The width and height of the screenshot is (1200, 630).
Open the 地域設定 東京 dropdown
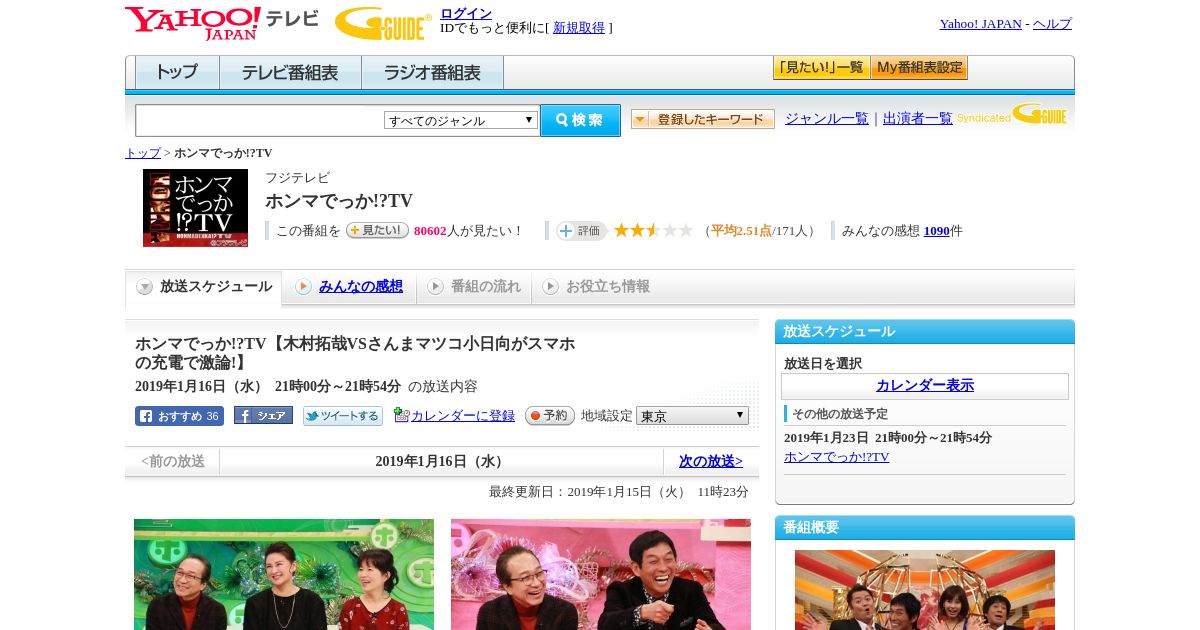(x=692, y=415)
